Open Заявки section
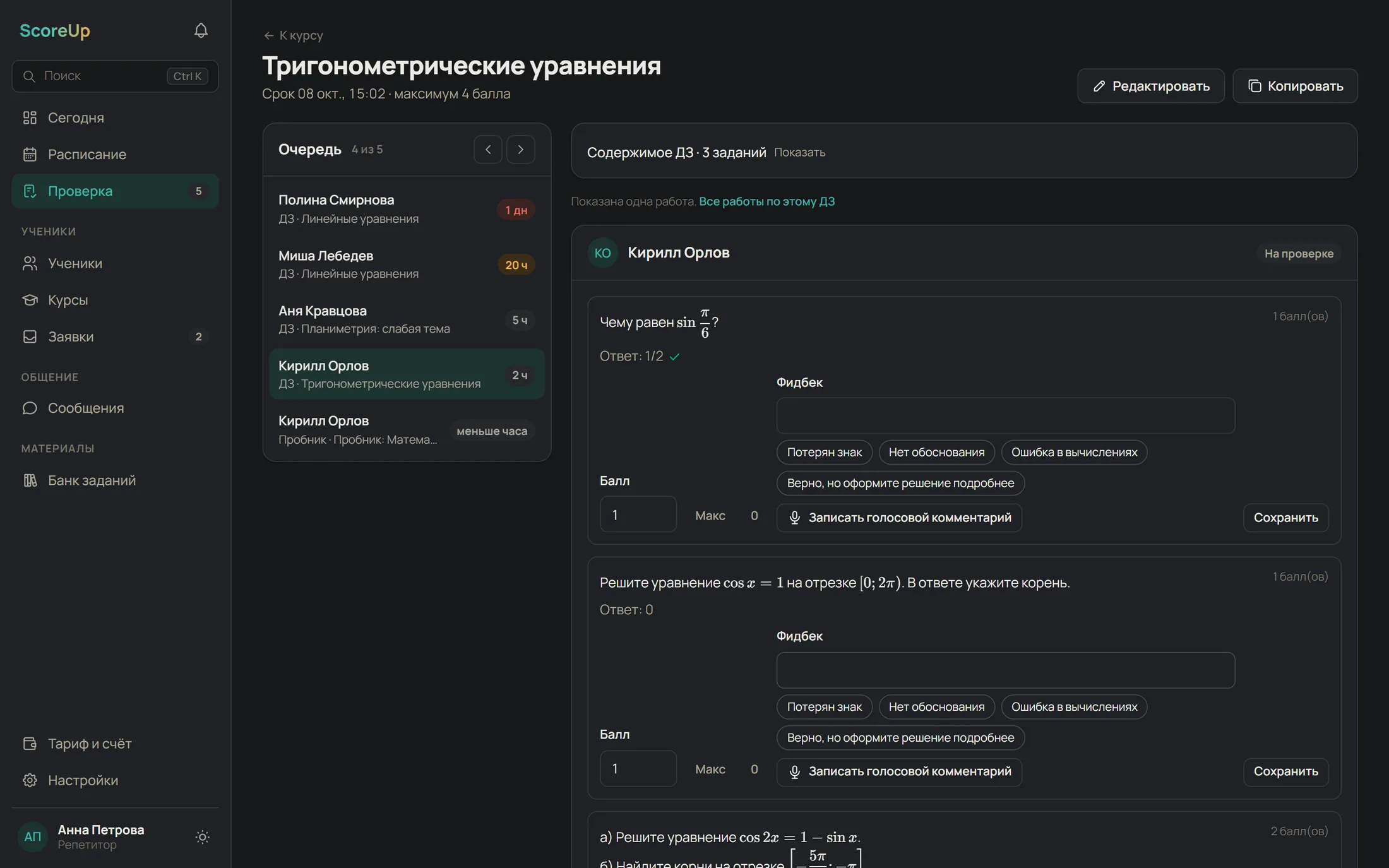The height and width of the screenshot is (868, 1389). click(115, 336)
